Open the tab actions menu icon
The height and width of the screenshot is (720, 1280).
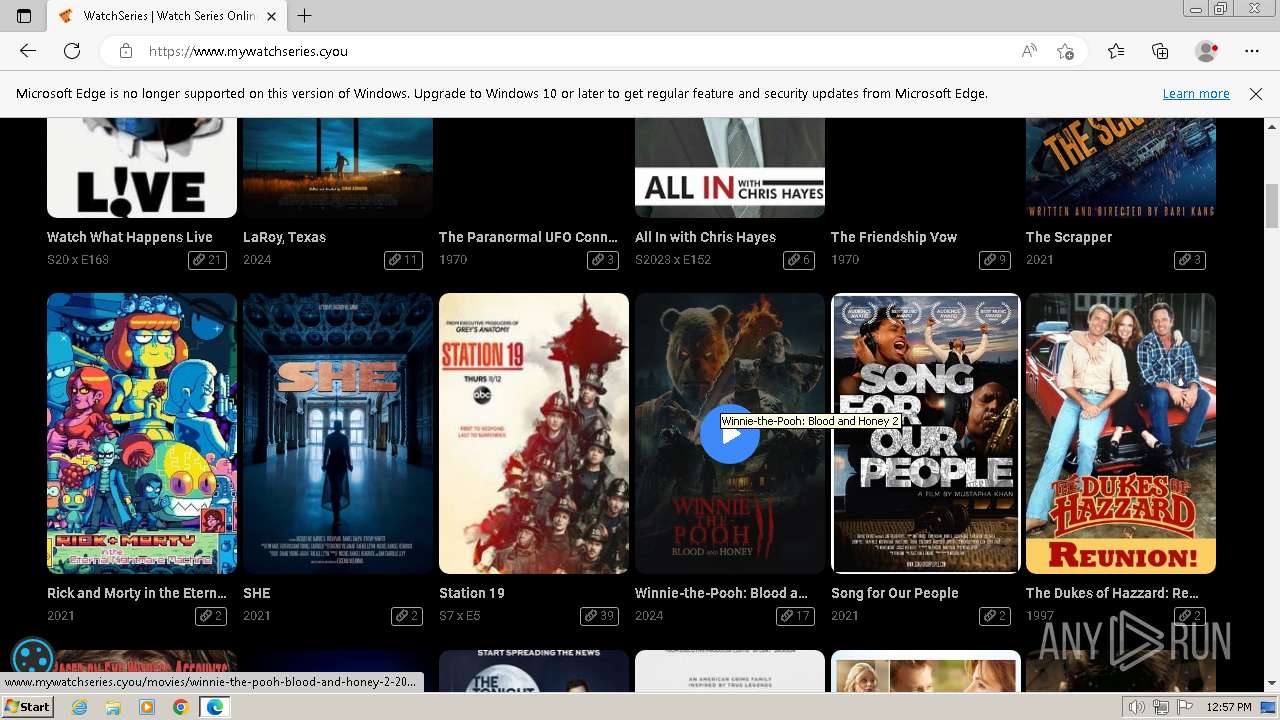[24, 16]
